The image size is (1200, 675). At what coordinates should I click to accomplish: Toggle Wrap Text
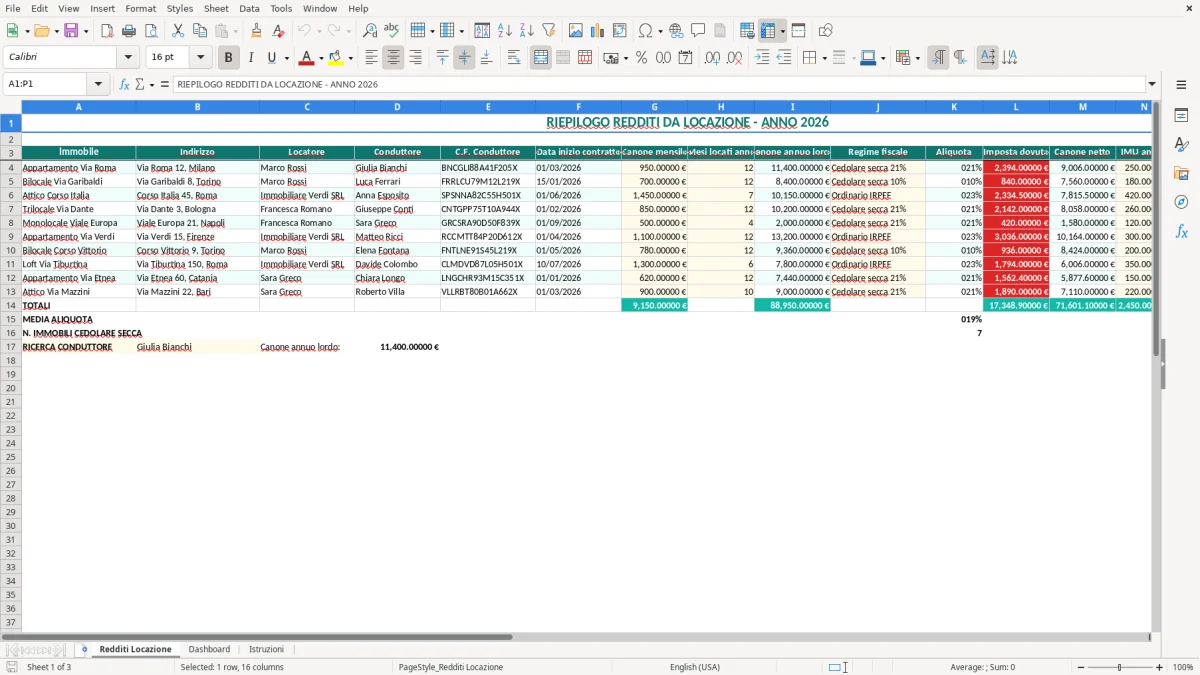point(514,58)
